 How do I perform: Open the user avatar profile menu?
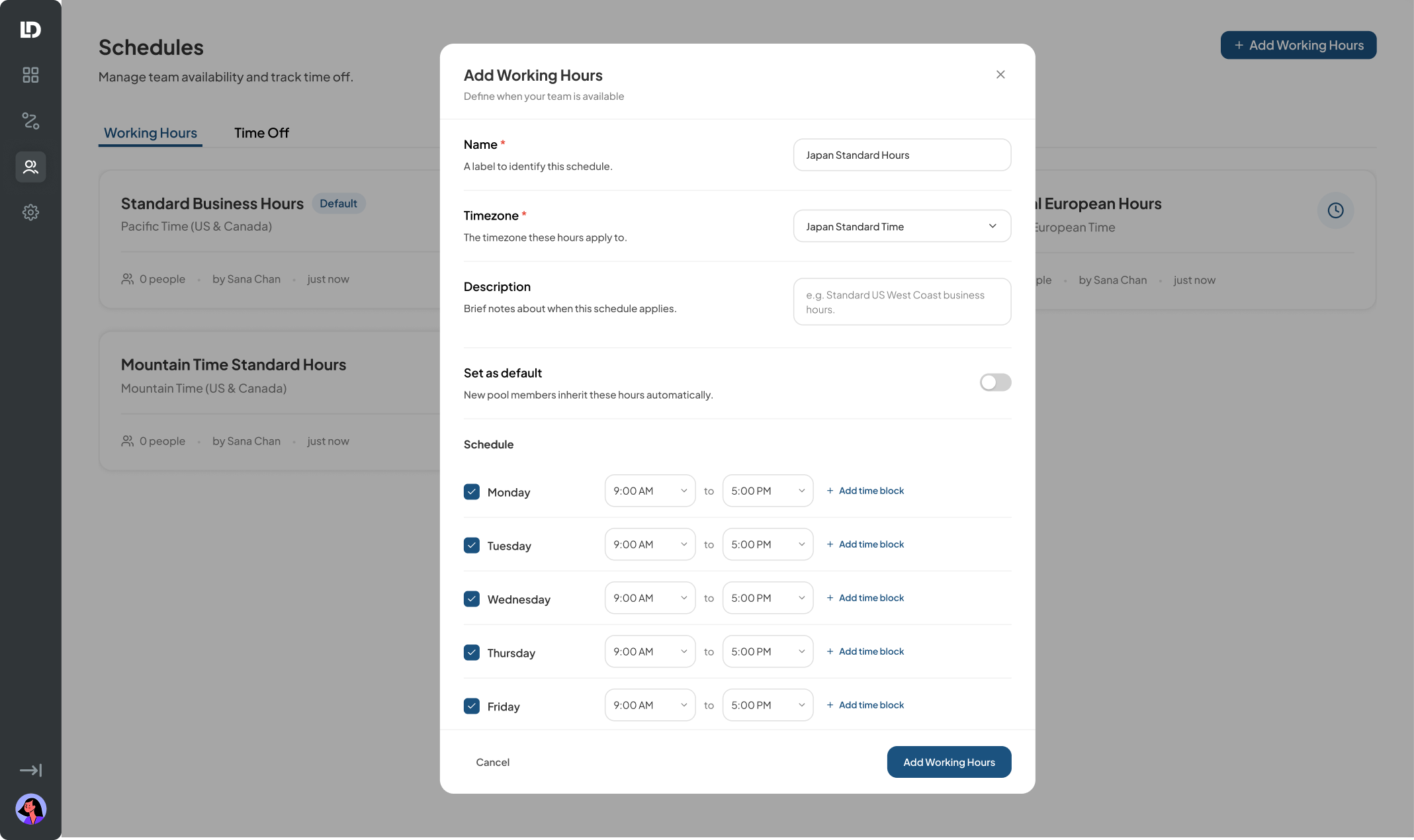coord(30,809)
